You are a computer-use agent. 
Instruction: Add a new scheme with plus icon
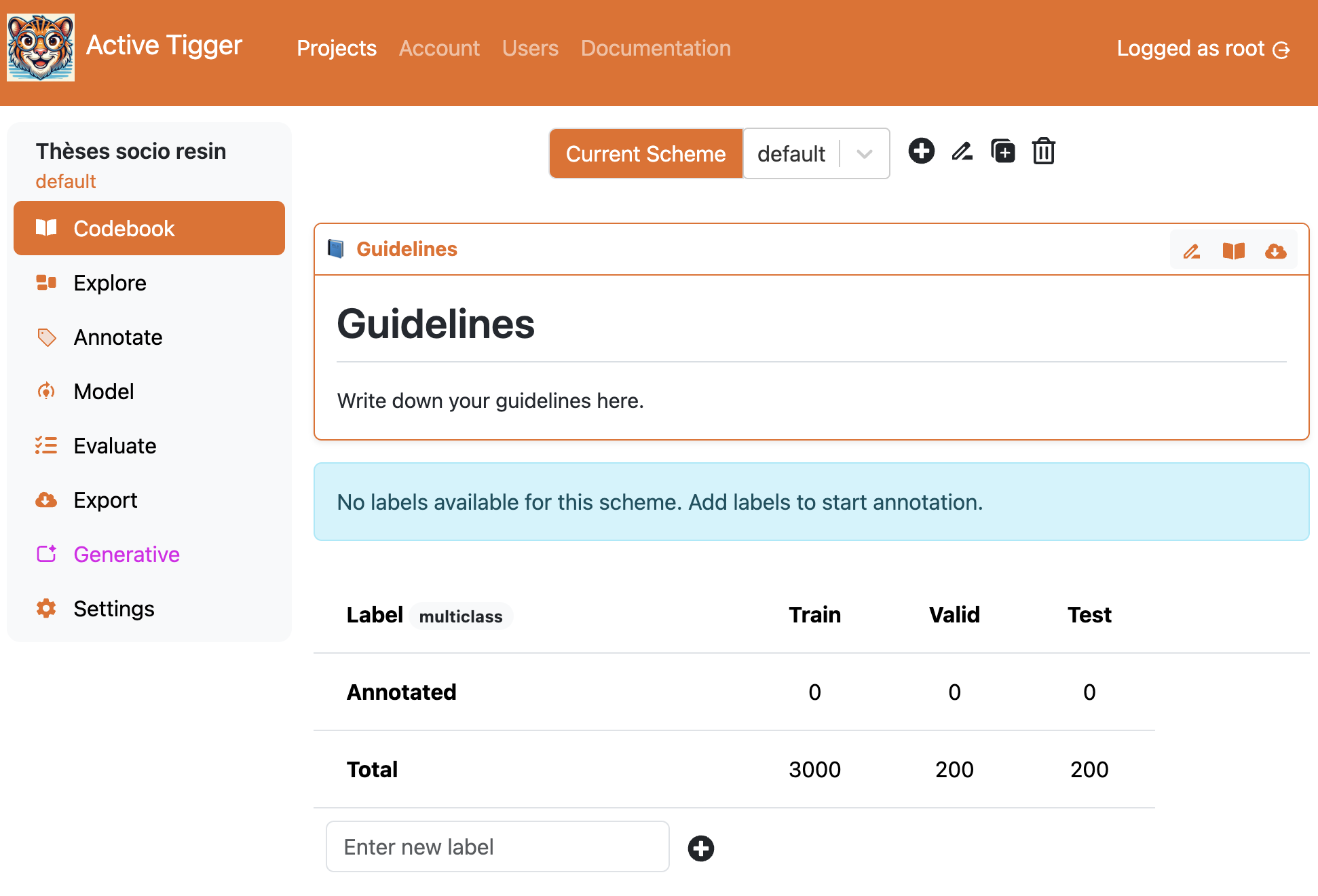coord(921,151)
